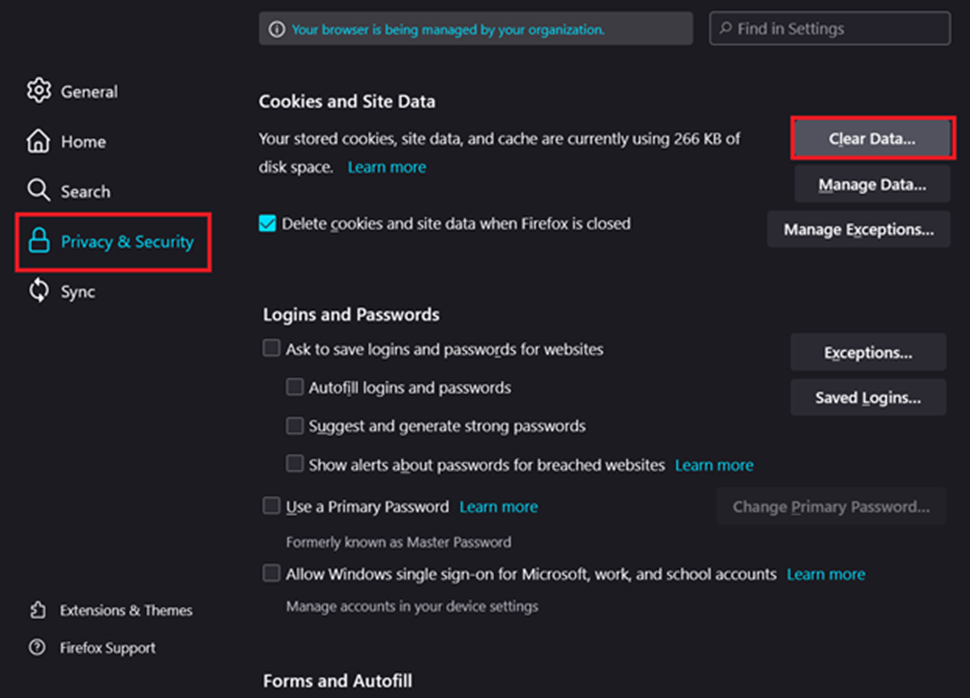Click 'Formerly known as Master Password' text
Viewport: 970px width, 698px height.
coord(398,542)
